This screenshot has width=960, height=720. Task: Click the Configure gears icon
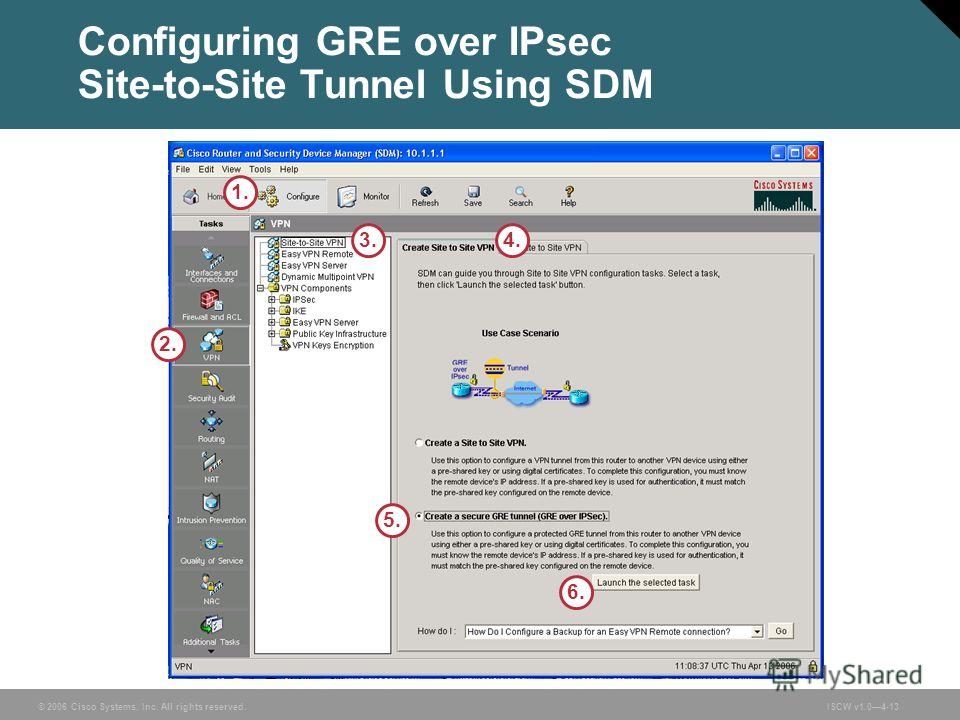tap(267, 196)
